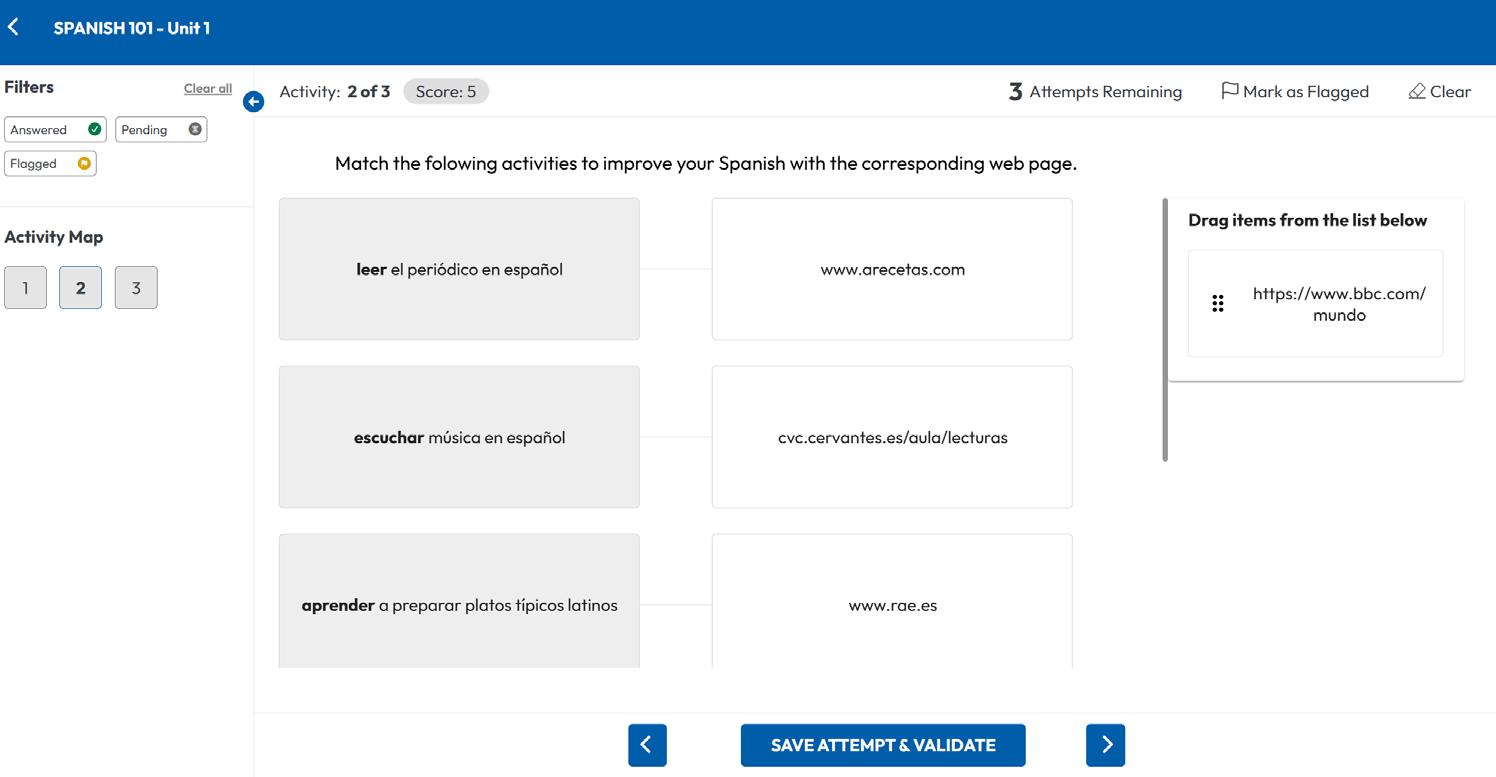Click the vertical scrollbar beside drag list
This screenshot has width=1496, height=777.
[x=1165, y=330]
